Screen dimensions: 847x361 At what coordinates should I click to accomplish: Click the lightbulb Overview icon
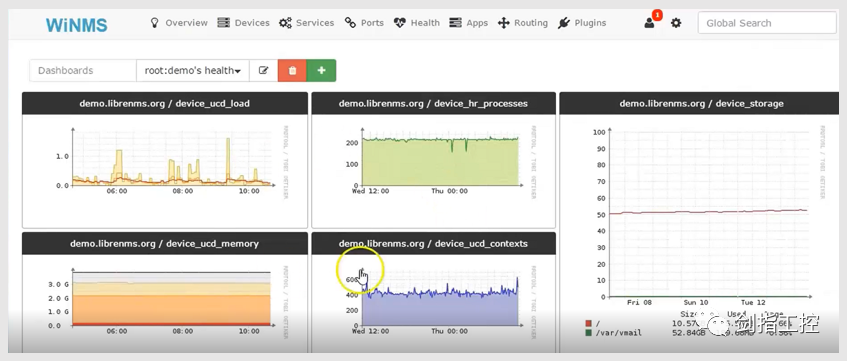tap(154, 23)
